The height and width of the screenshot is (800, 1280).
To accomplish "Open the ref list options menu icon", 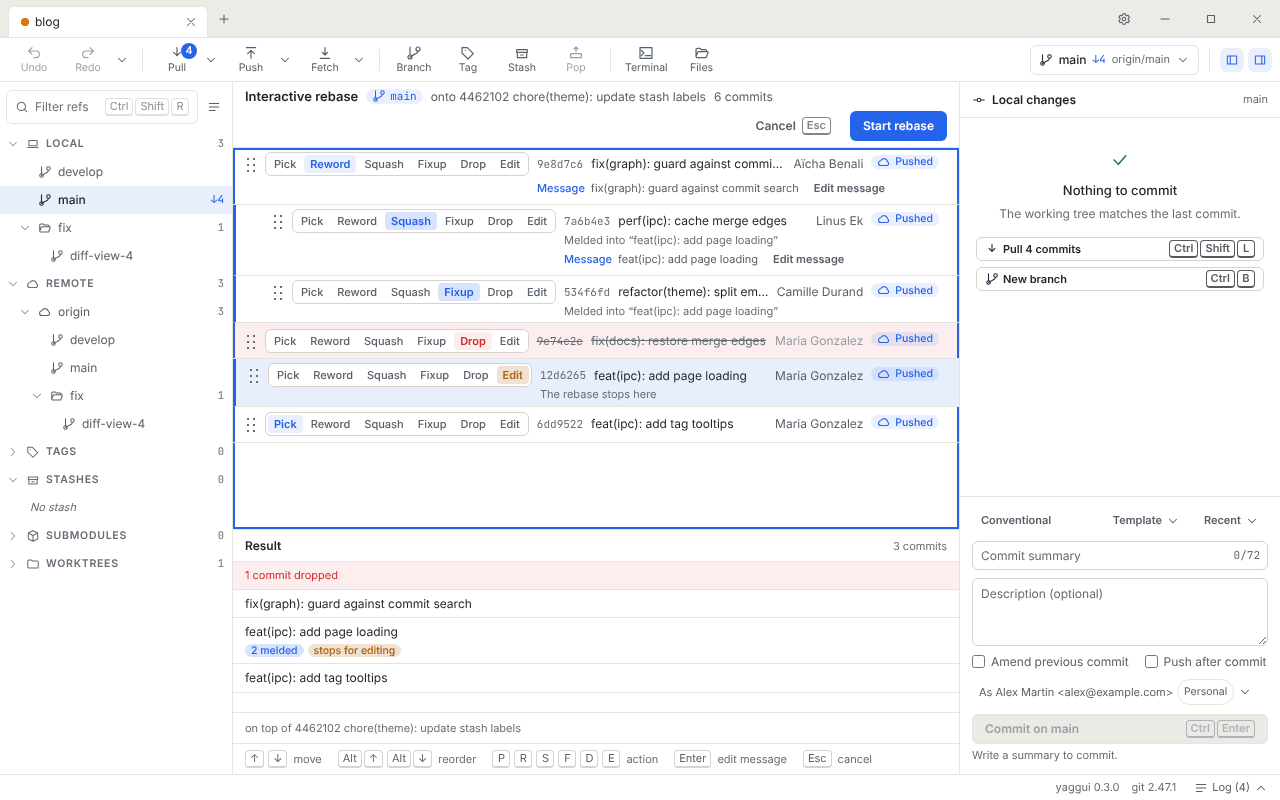I will click(214, 107).
